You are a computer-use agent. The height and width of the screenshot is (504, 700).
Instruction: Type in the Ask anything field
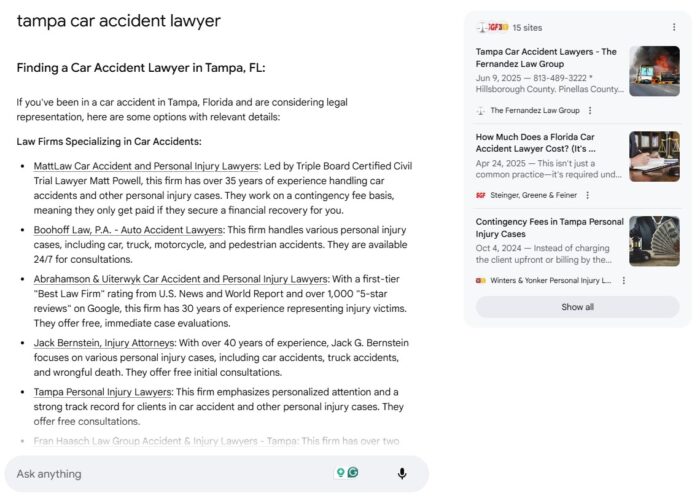pos(170,473)
